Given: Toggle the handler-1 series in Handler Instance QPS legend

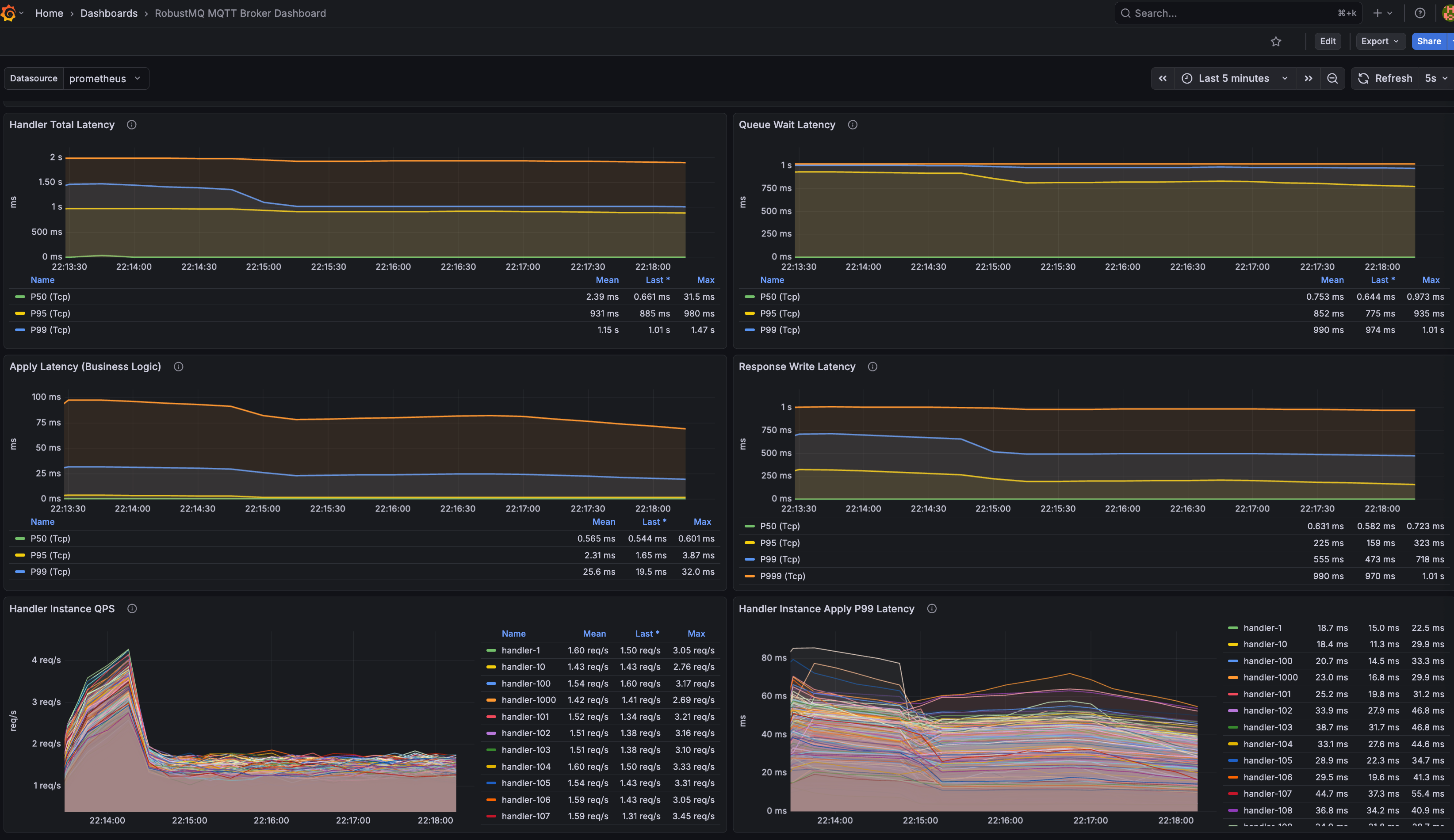Looking at the screenshot, I should coord(519,650).
